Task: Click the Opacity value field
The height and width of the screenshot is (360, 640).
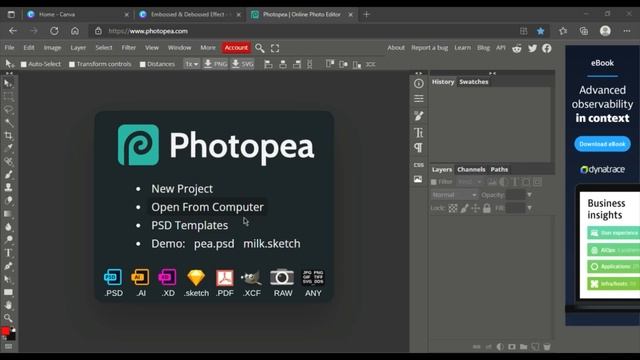Action: tap(516, 195)
